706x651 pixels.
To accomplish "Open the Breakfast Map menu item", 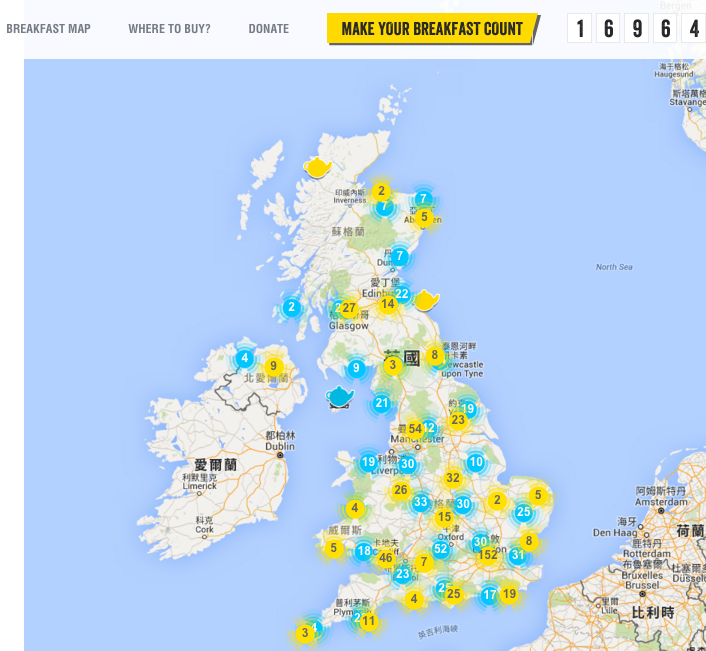I will pos(48,29).
